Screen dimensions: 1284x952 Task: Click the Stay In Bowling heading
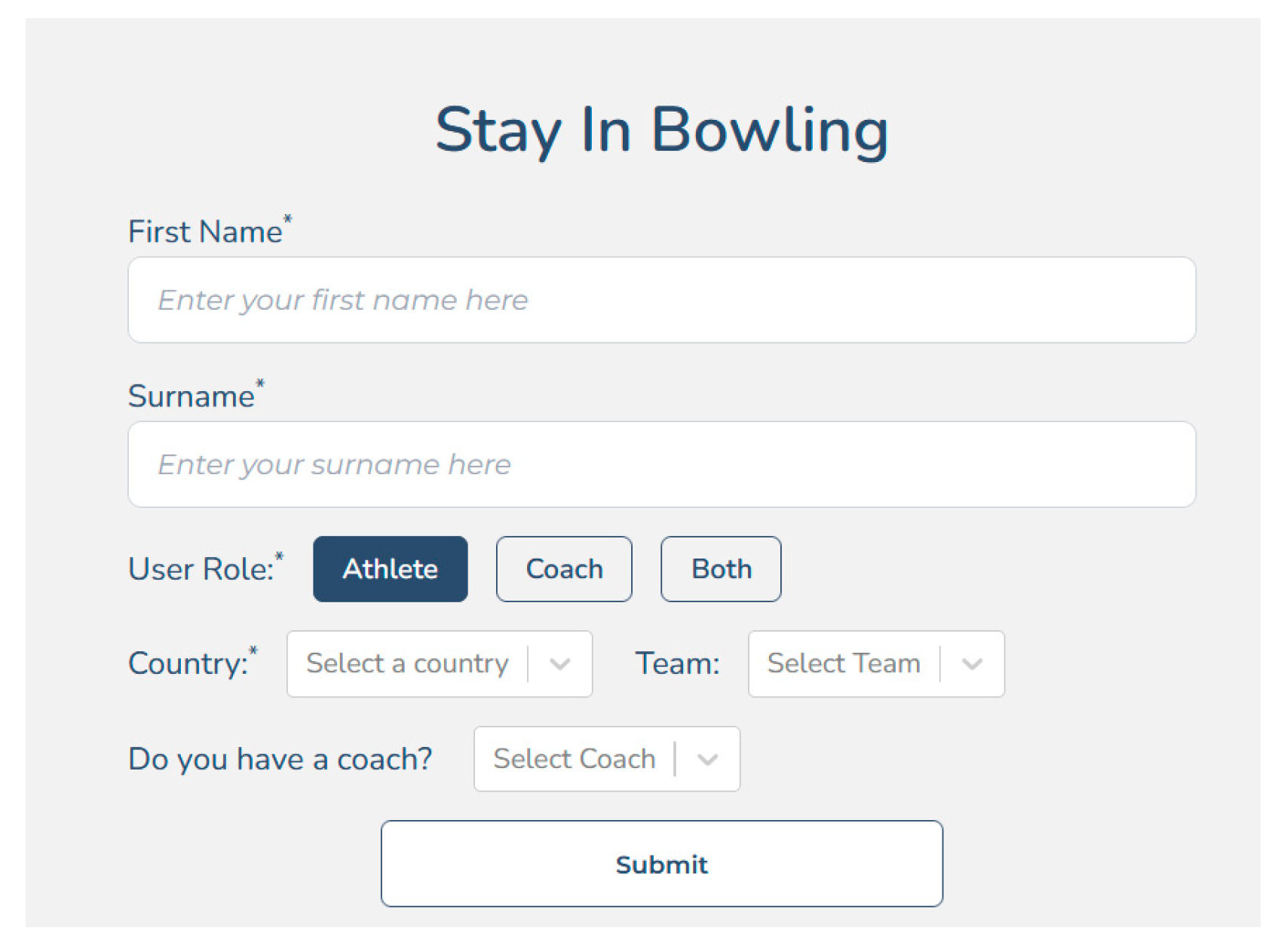pos(661,130)
